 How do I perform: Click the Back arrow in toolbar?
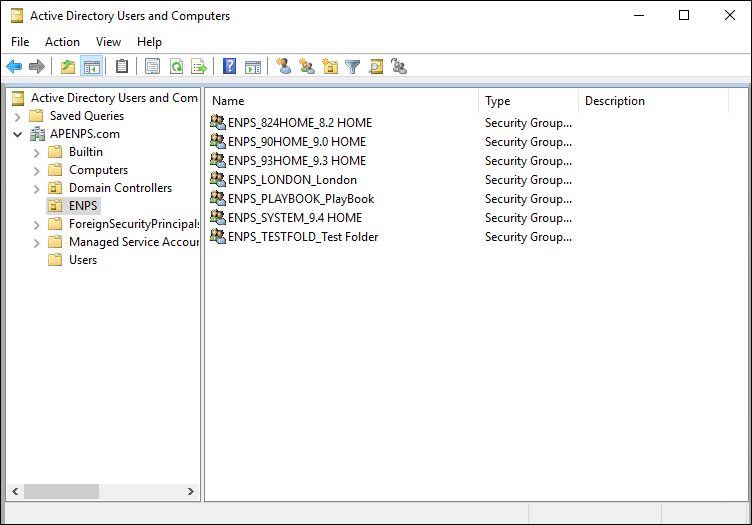coord(14,66)
